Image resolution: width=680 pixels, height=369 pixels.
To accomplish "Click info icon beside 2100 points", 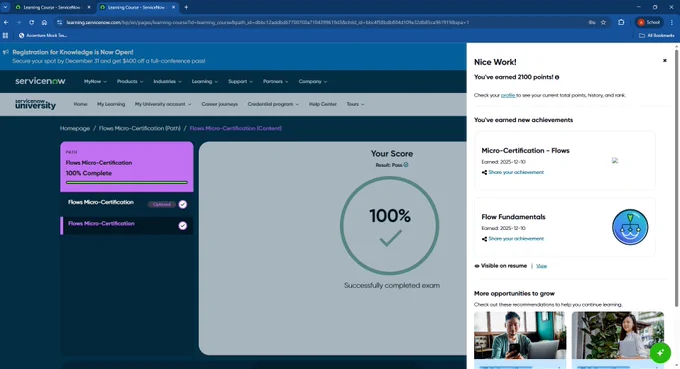I will click(x=557, y=78).
